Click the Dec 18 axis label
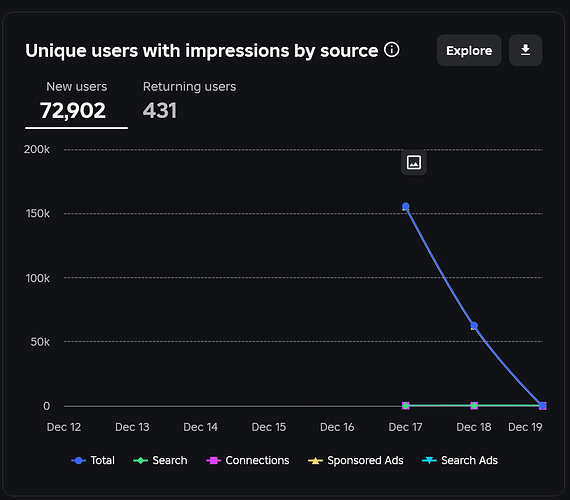Viewport: 570px width, 500px height. click(x=474, y=427)
